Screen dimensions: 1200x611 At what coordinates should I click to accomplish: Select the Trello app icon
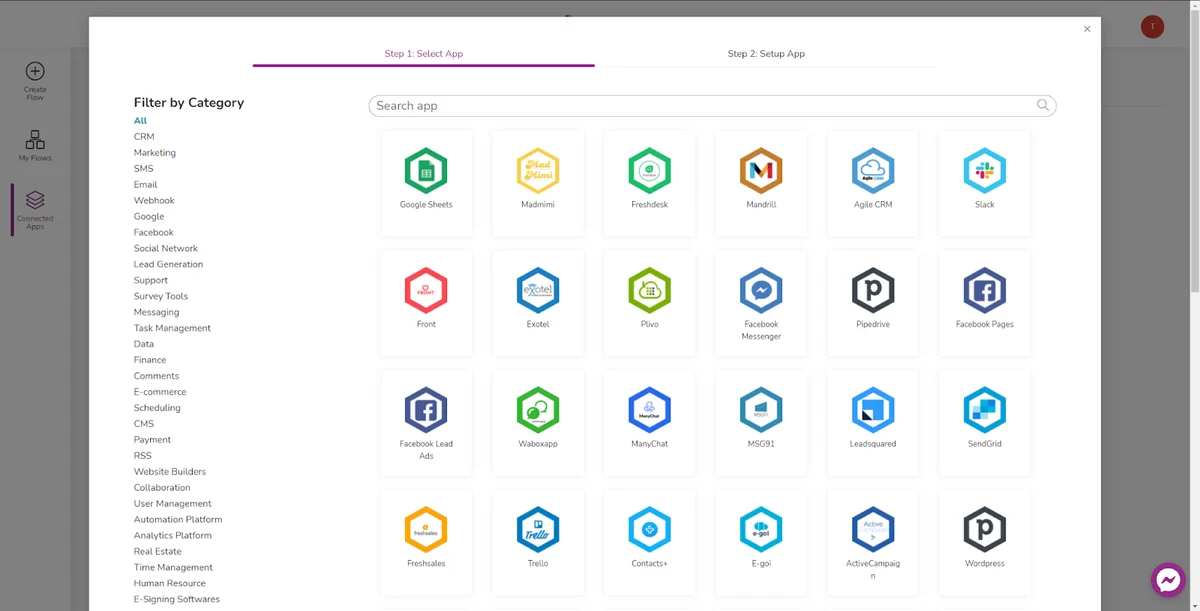538,530
